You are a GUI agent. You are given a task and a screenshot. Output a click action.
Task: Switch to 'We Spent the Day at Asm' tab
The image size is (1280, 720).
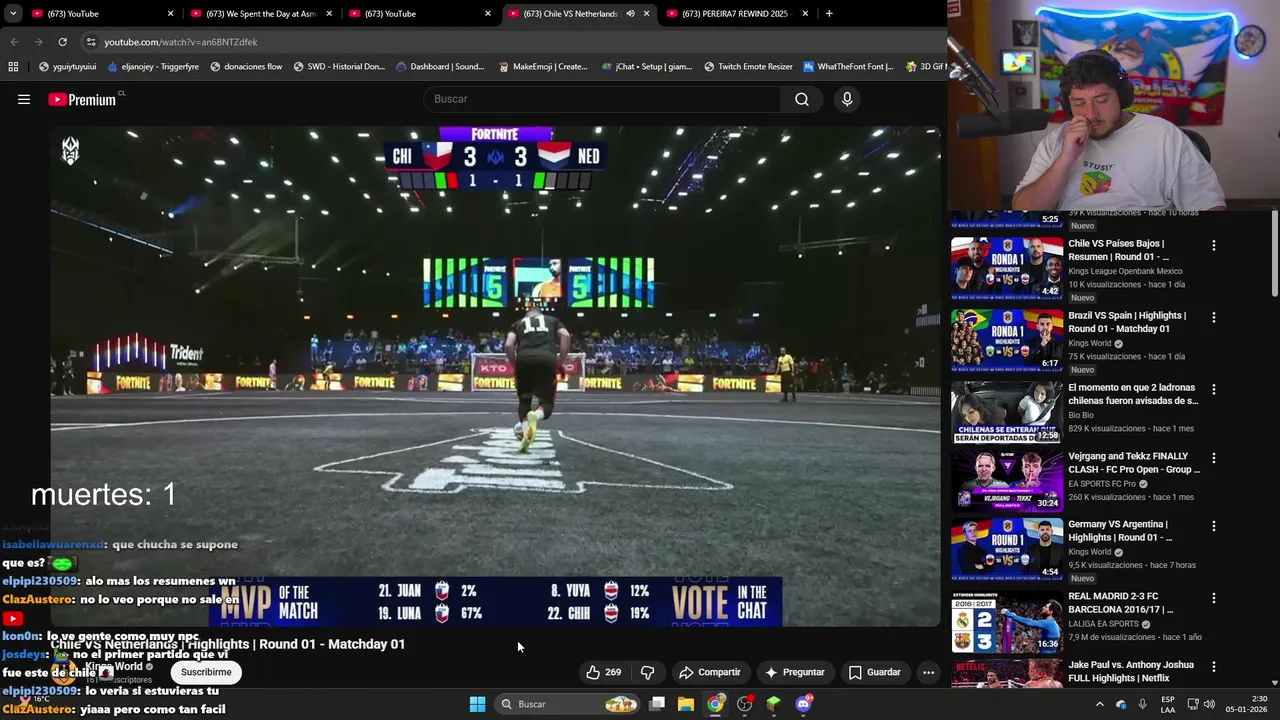click(262, 14)
